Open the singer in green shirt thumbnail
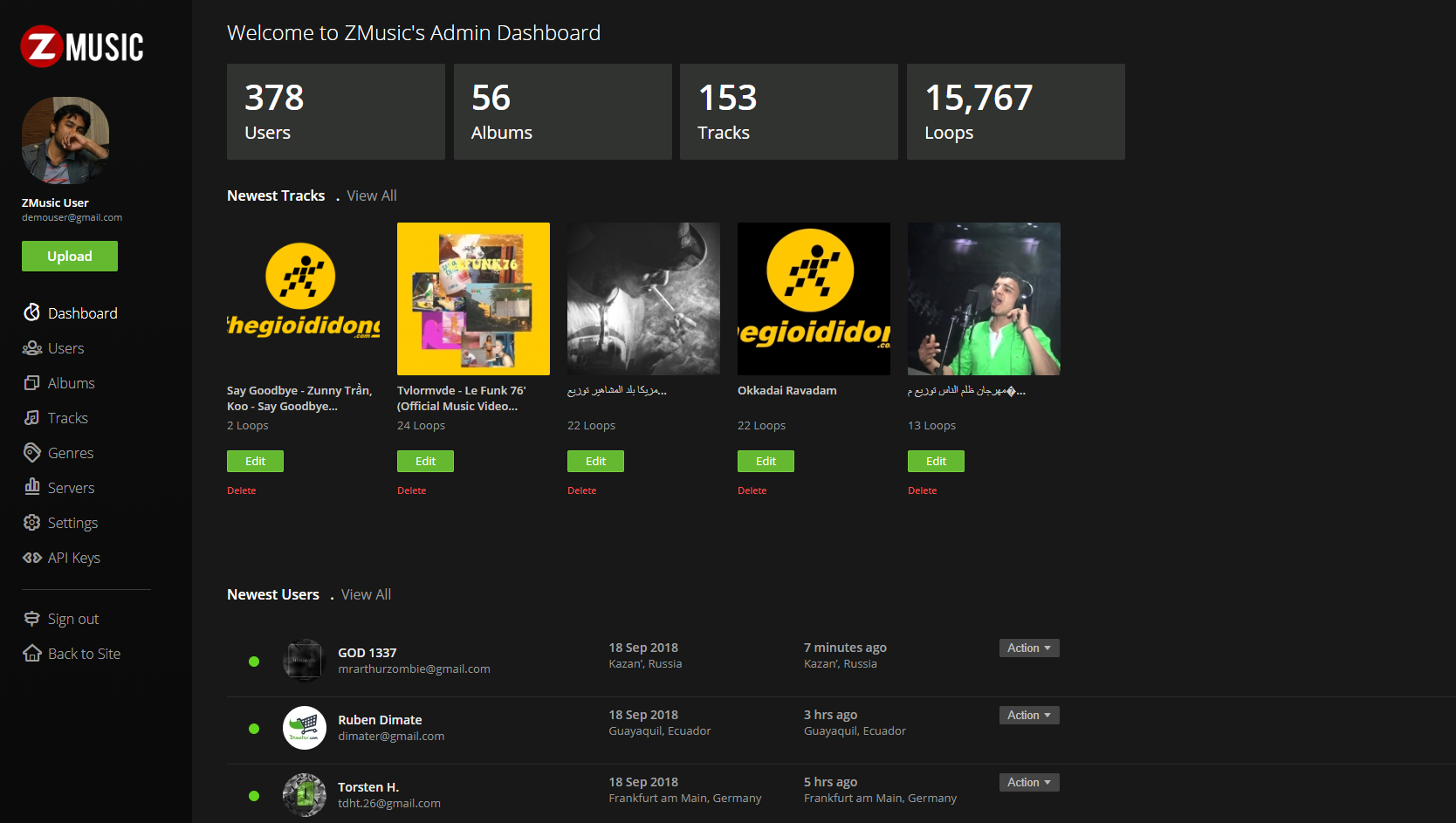Viewport: 1456px width, 823px height. pos(984,298)
